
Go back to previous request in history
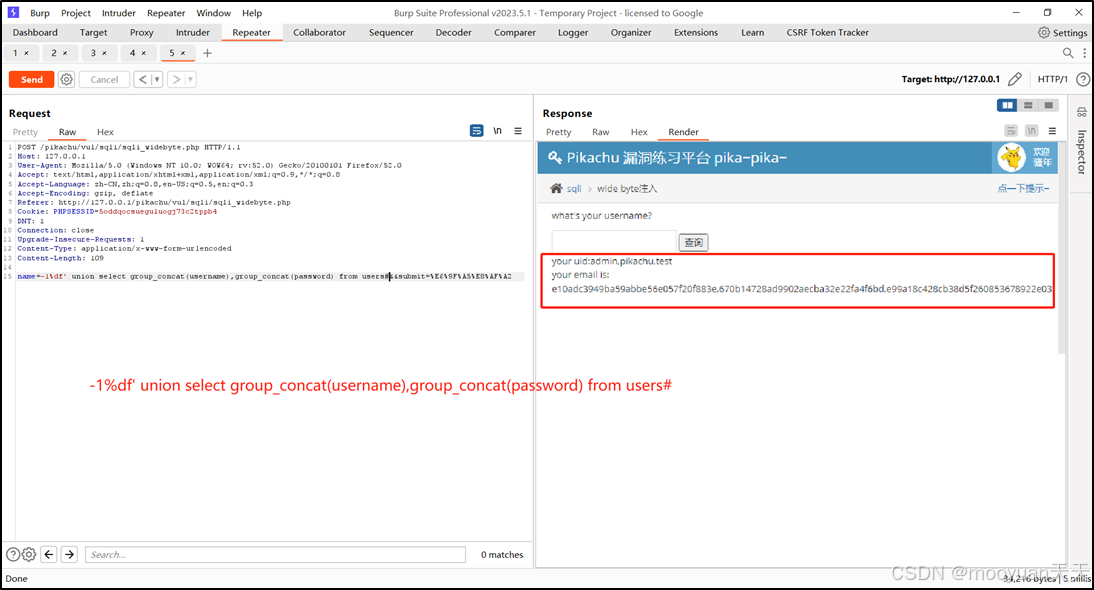tap(142, 80)
